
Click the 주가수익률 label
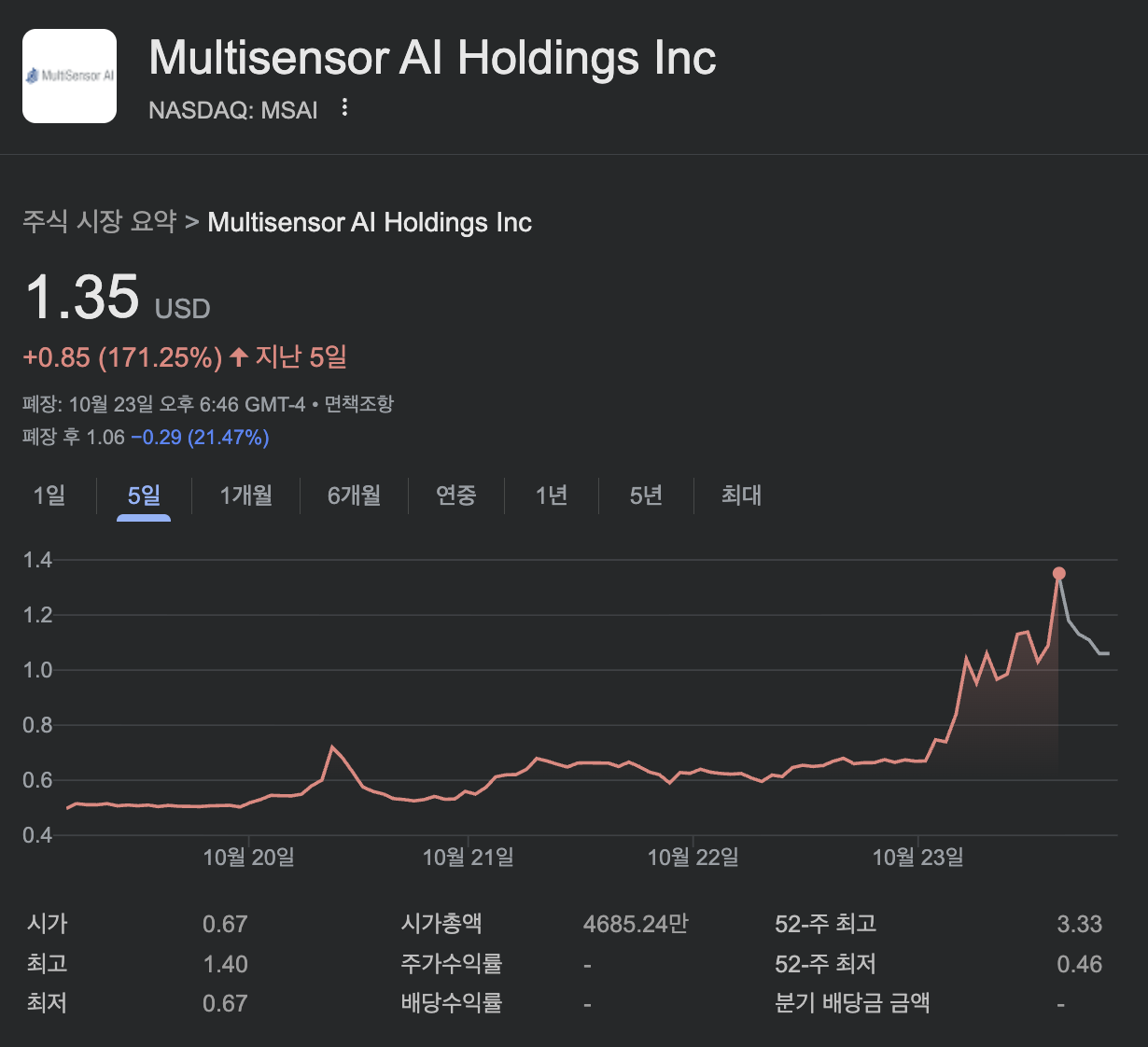coord(452,964)
